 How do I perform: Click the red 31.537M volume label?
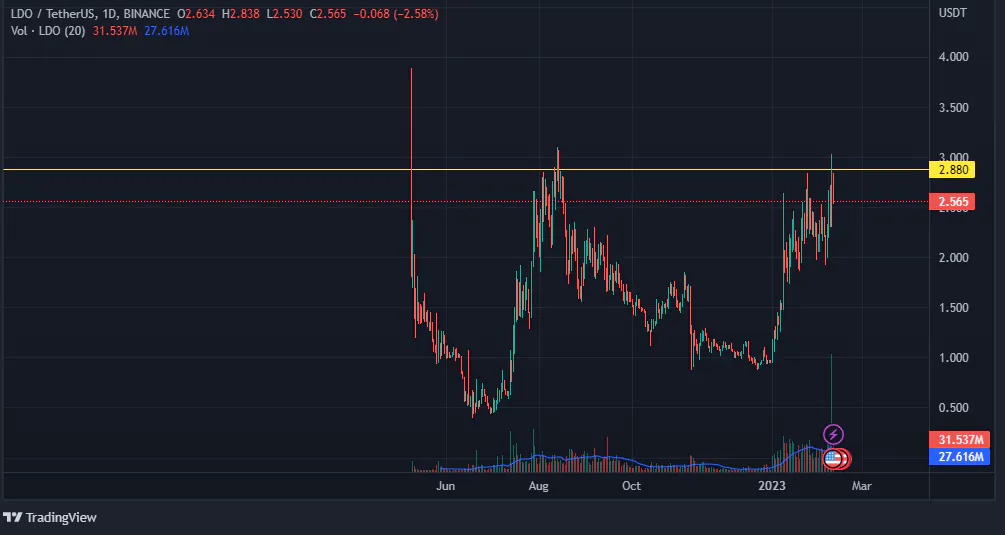[959, 440]
